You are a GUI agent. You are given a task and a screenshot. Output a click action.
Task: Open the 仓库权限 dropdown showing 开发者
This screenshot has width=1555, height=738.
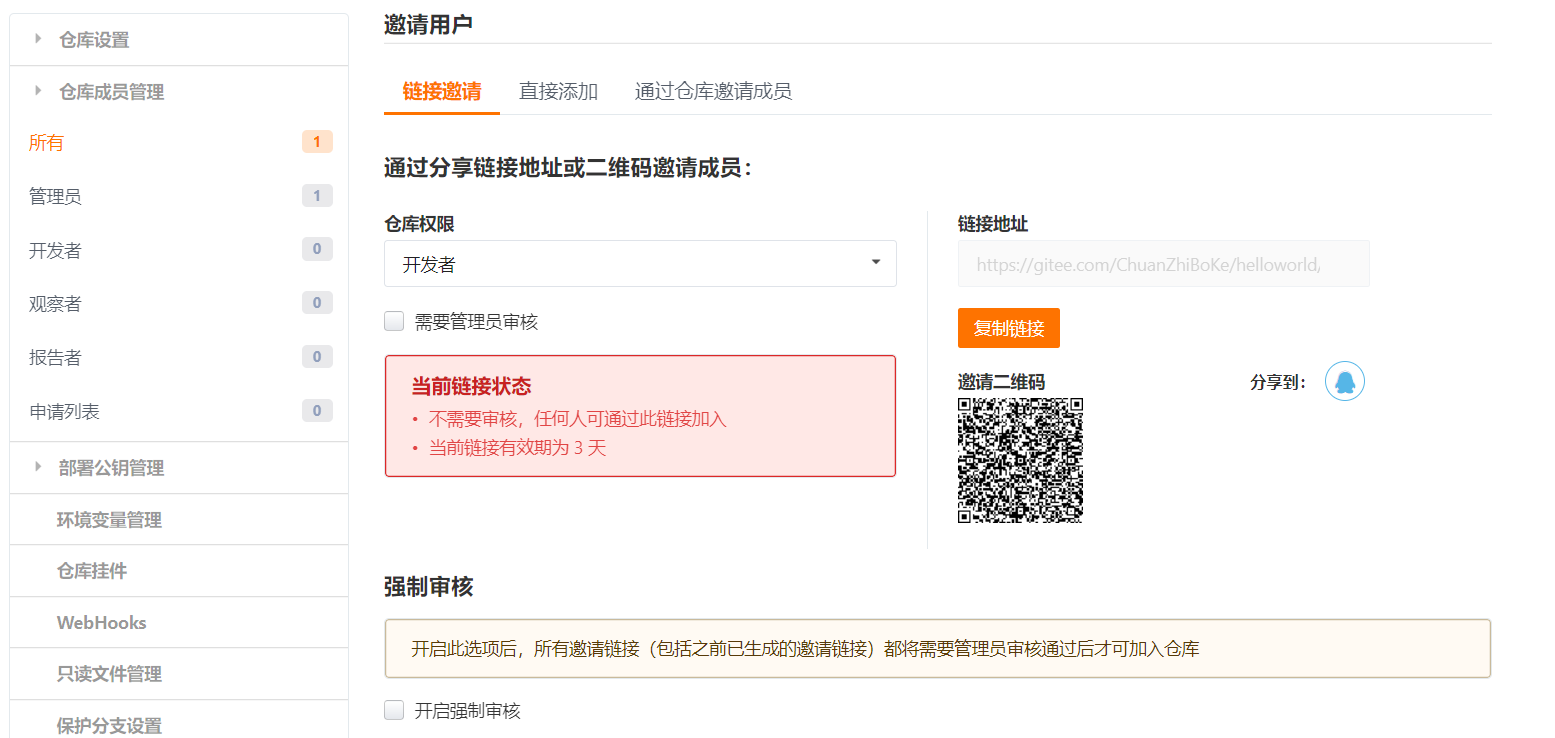coord(640,264)
